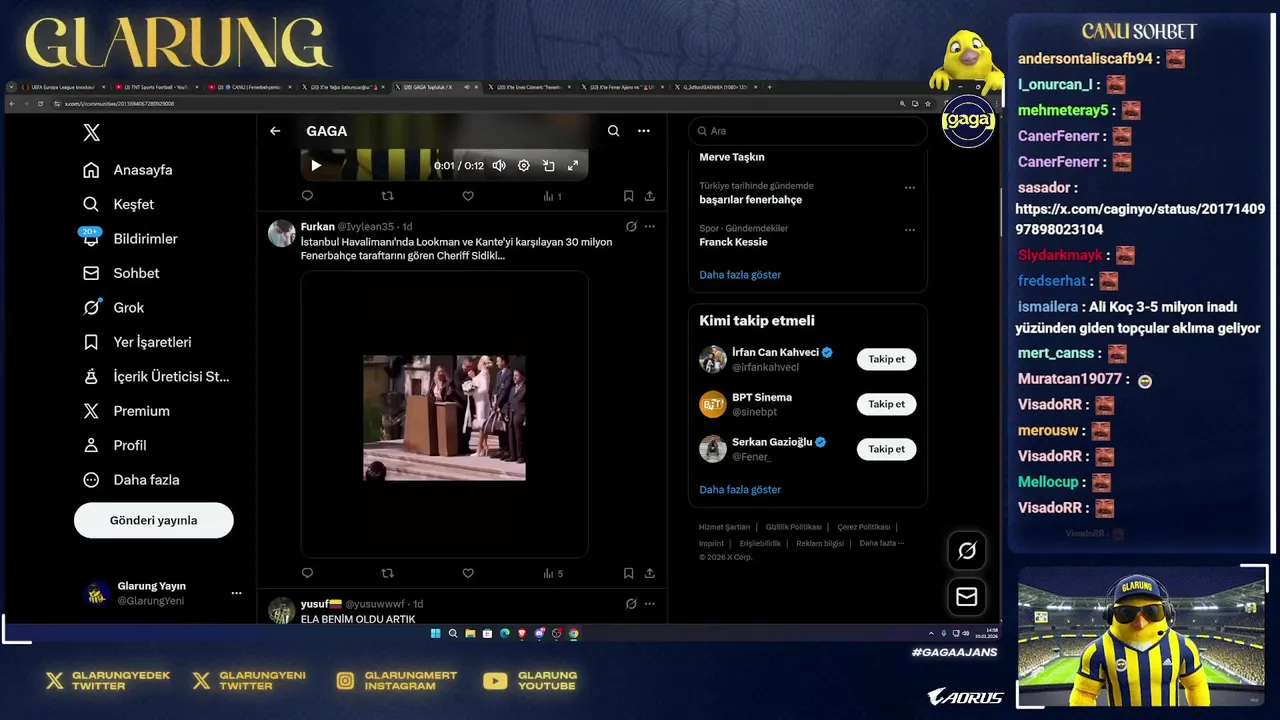View analytics of top video post
Viewport: 1280px width, 720px height.
click(x=552, y=196)
